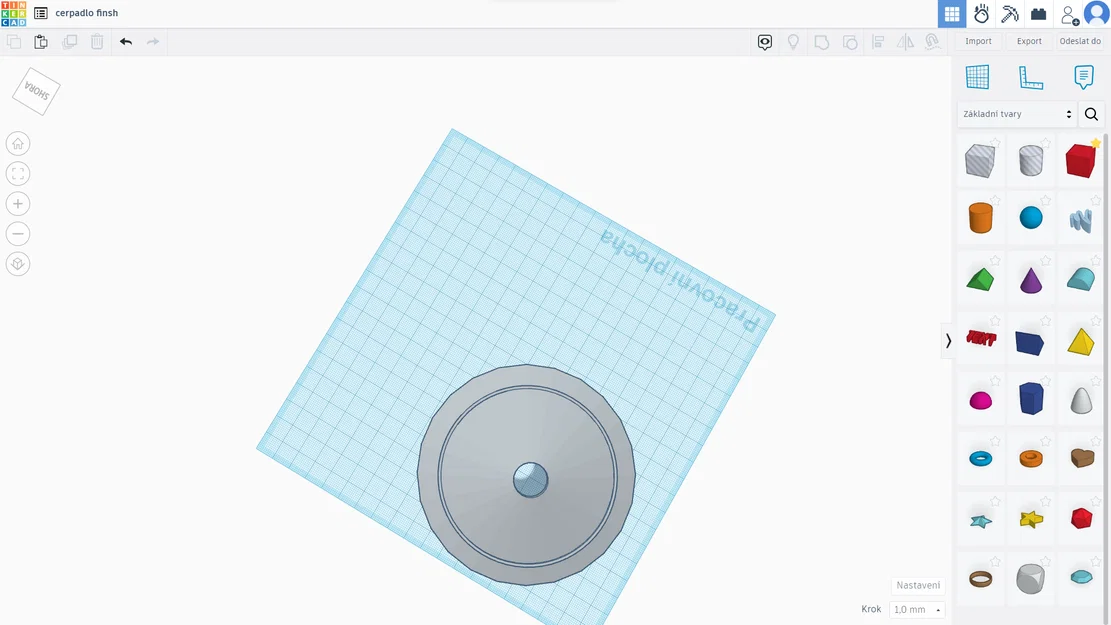The width and height of the screenshot is (1111, 625).
Task: Open the blocks pickaxe mode
Action: 1010,13
